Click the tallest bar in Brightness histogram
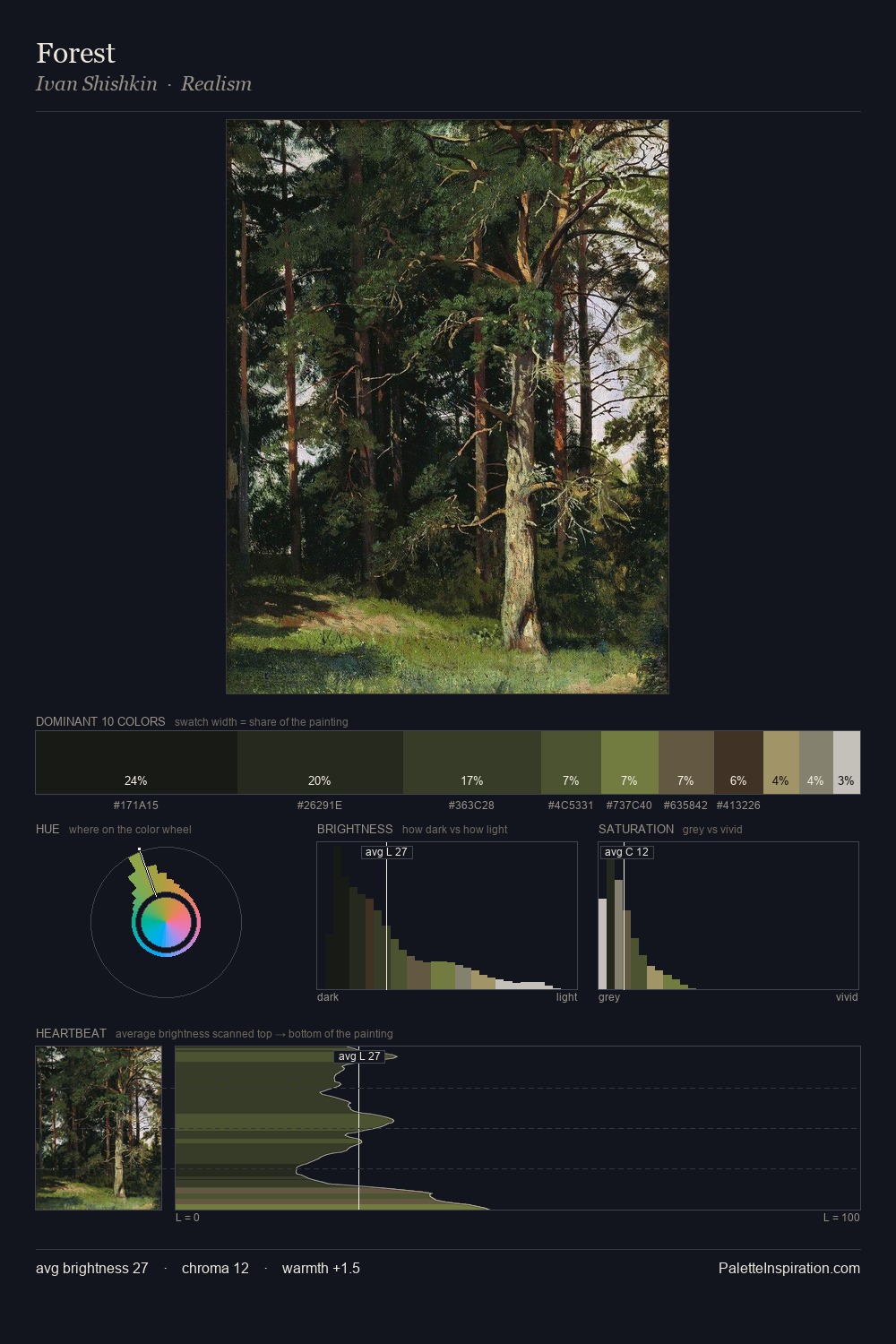 [x=338, y=918]
